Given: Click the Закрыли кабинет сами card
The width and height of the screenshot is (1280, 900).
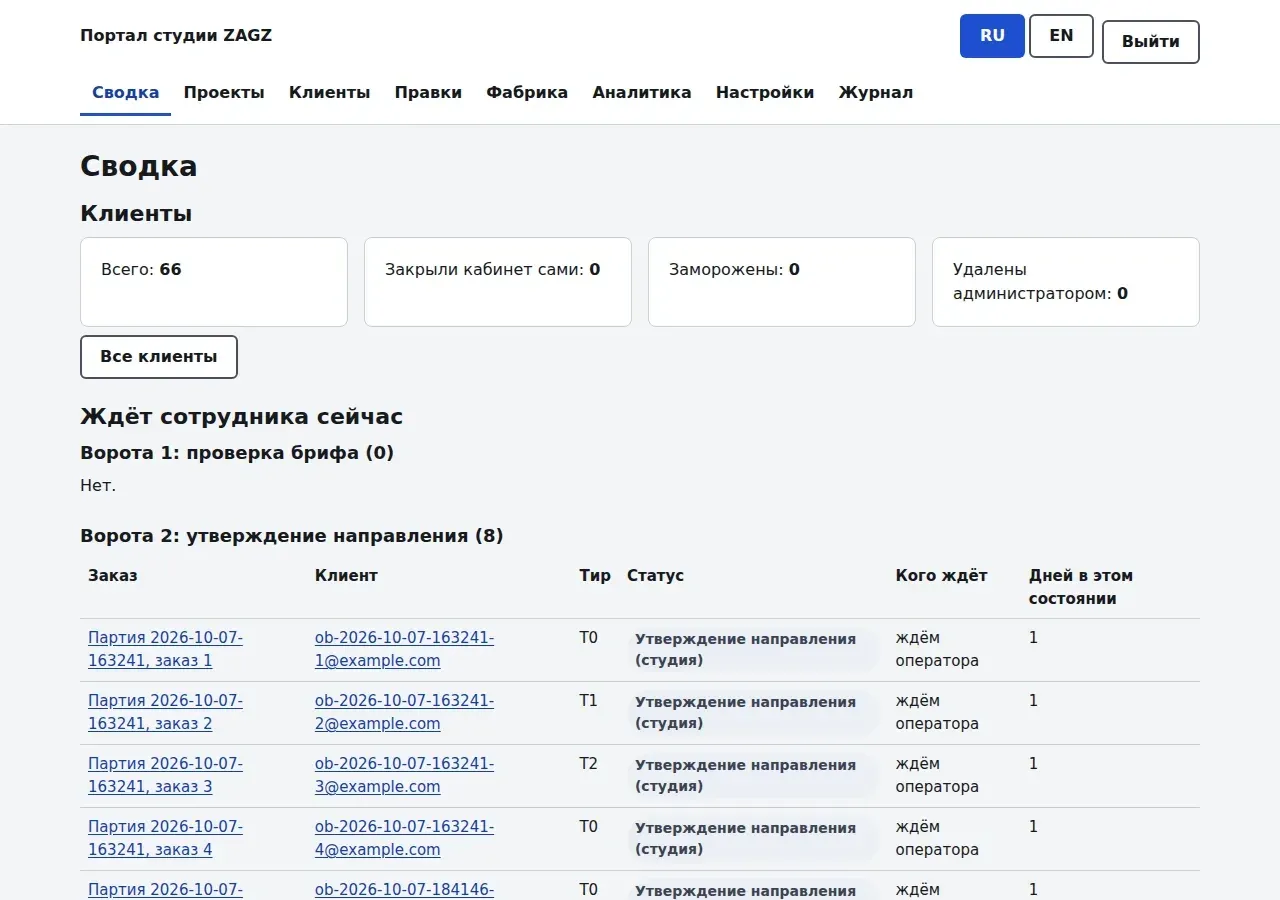Looking at the screenshot, I should [498, 282].
